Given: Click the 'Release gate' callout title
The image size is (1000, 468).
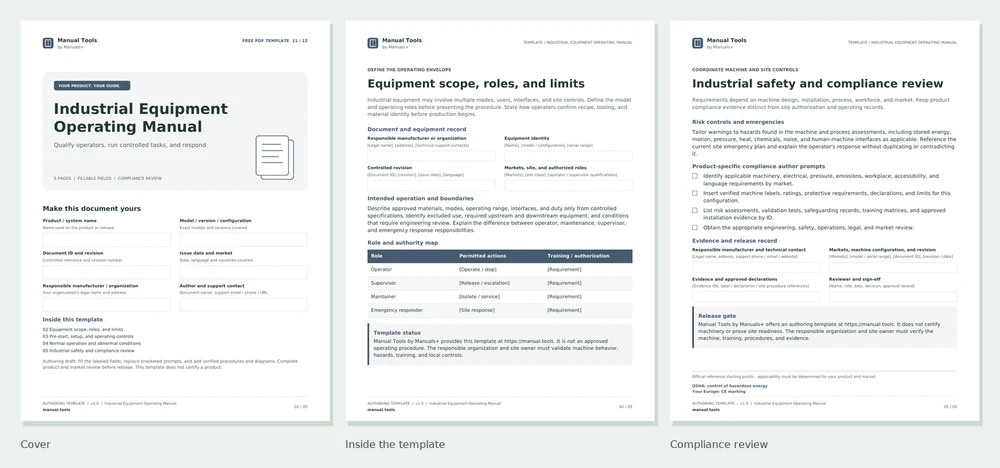Looking at the screenshot, I should coord(717,316).
